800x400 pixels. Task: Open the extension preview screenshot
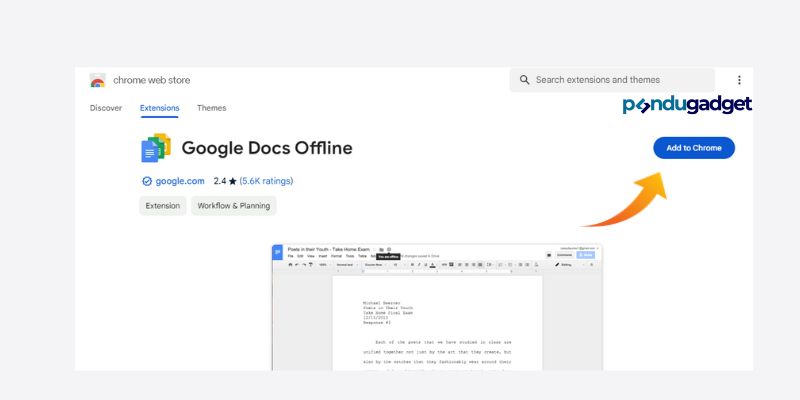pos(437,307)
